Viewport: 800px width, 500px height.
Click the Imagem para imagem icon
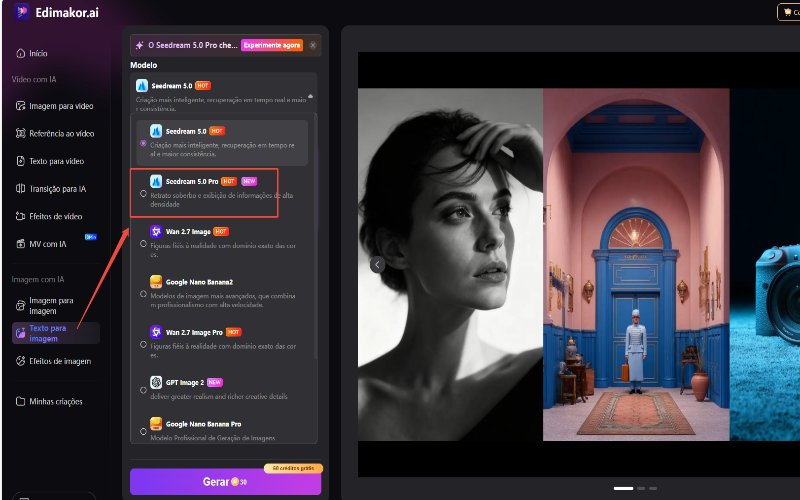click(x=20, y=306)
